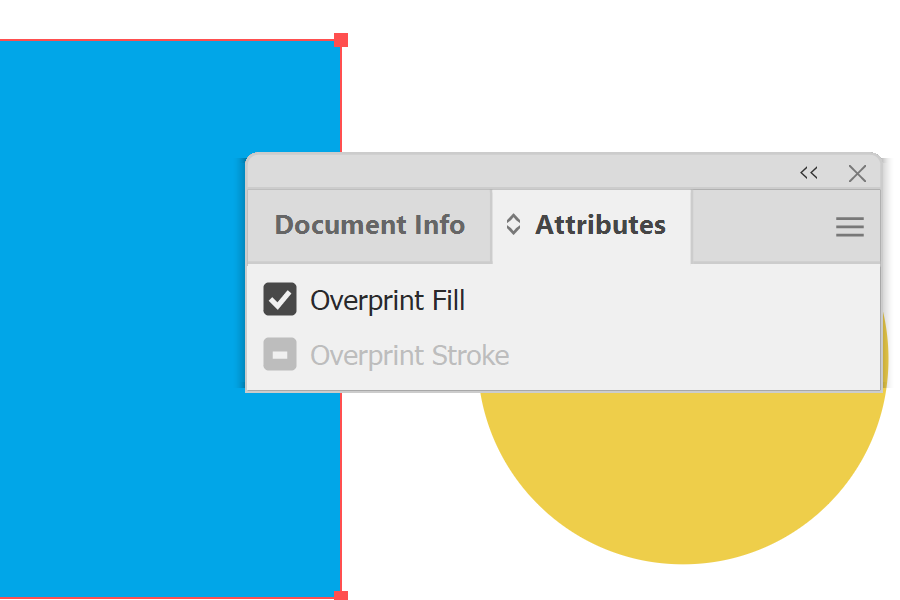The image size is (900, 600).
Task: Switch to the Document Info tab
Action: coord(370,225)
